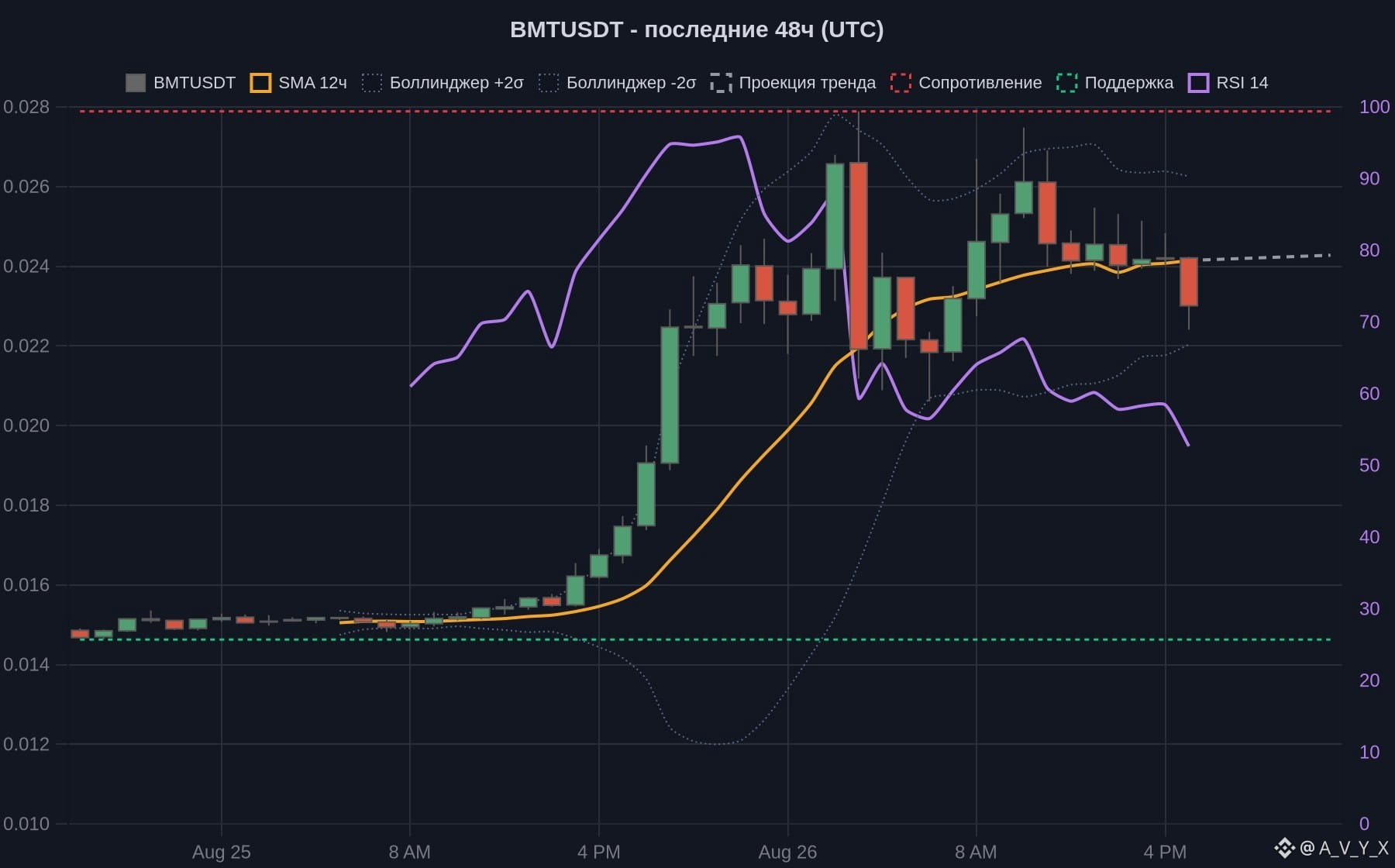Click the RSI axis label 70
This screenshot has width=1395, height=868.
click(1369, 322)
